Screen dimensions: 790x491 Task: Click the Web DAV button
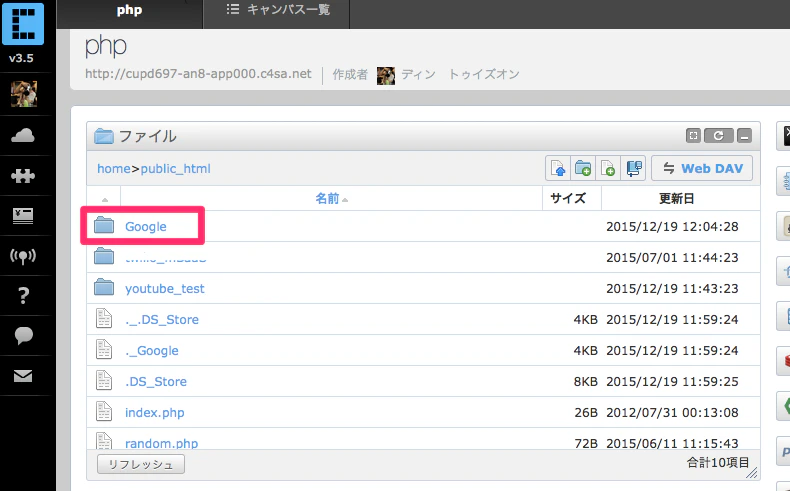coord(702,168)
